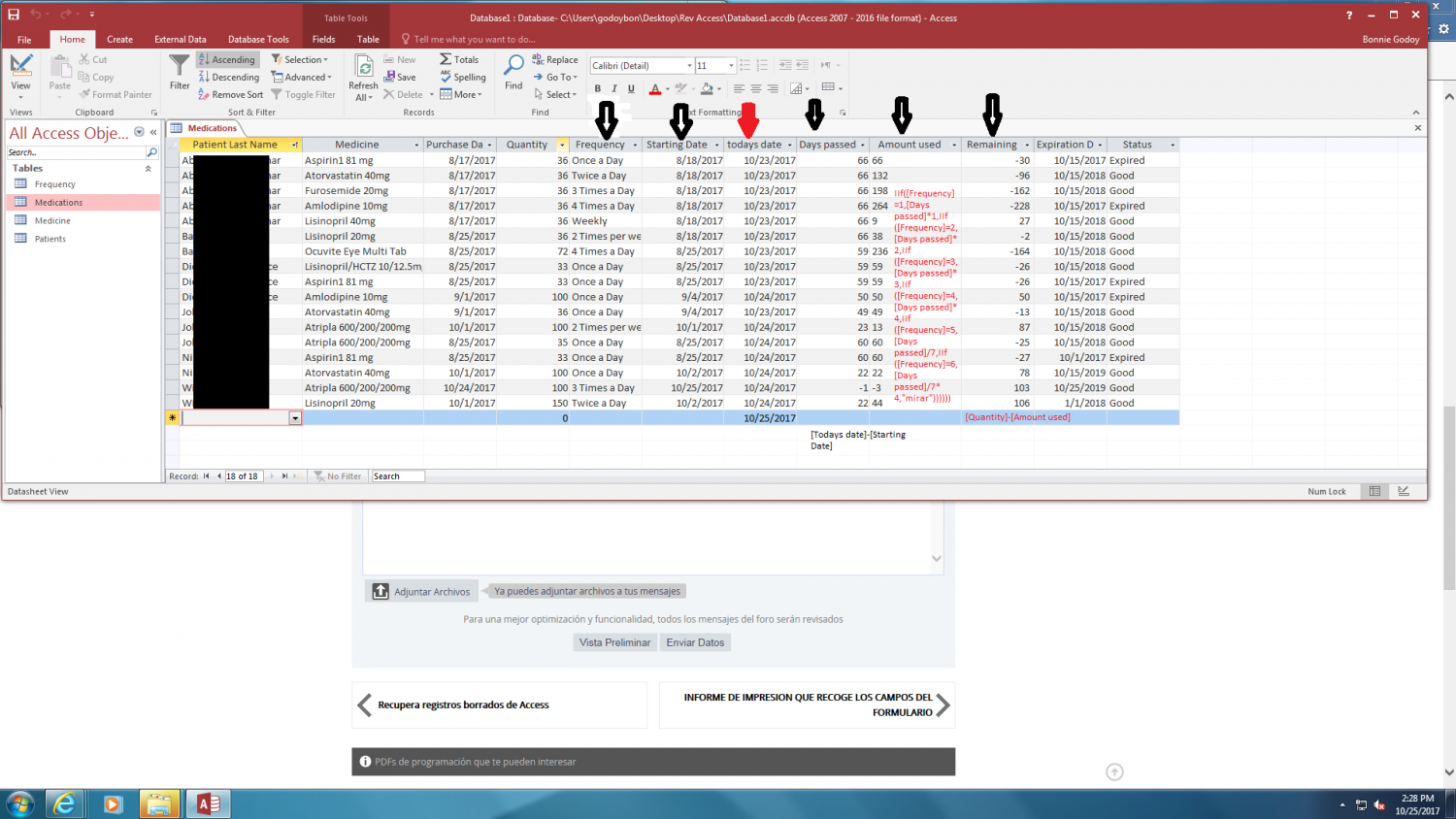This screenshot has width=1456, height=819.
Task: Save the current record
Action: coord(400,77)
